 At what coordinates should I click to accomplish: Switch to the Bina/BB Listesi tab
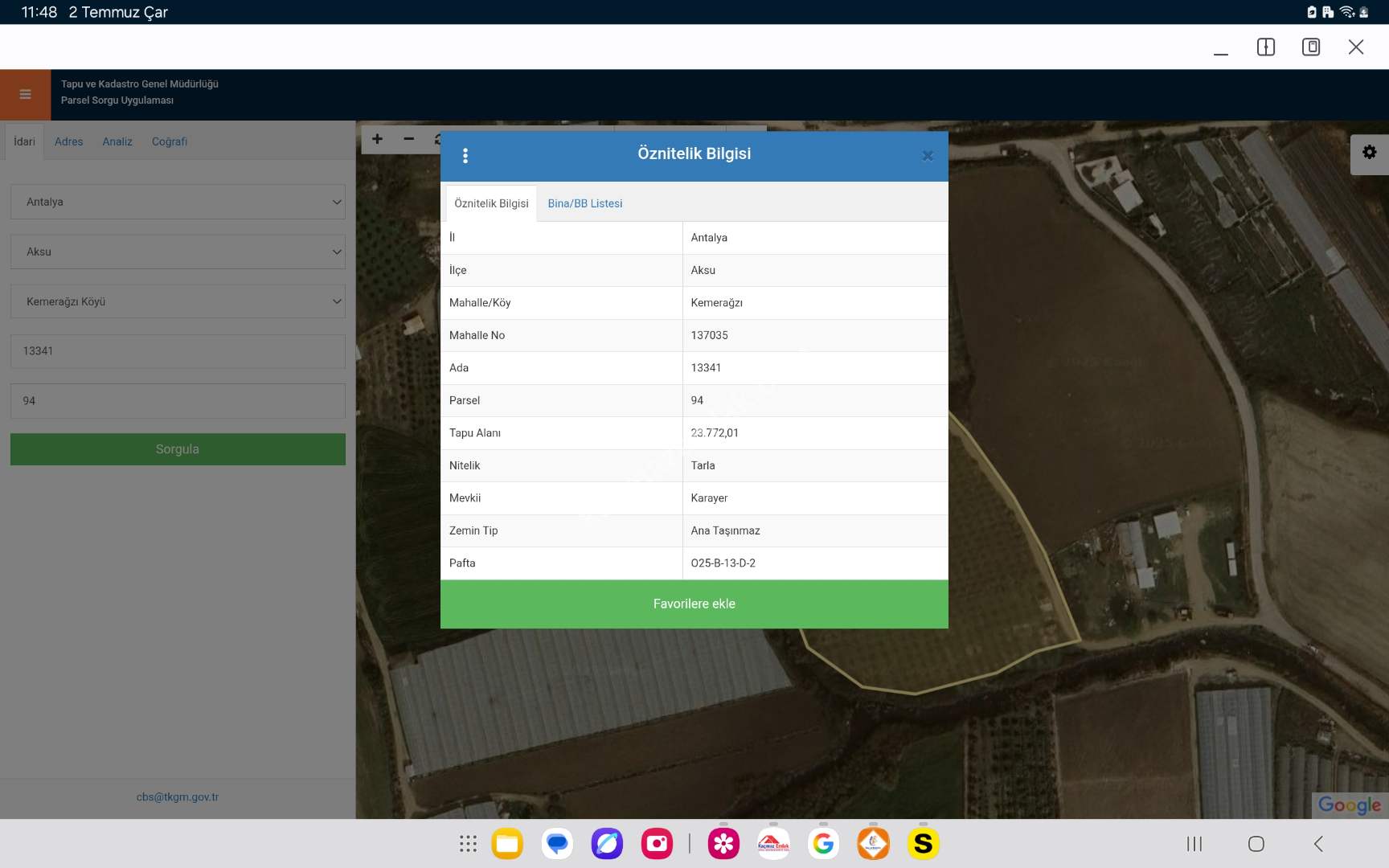point(584,203)
